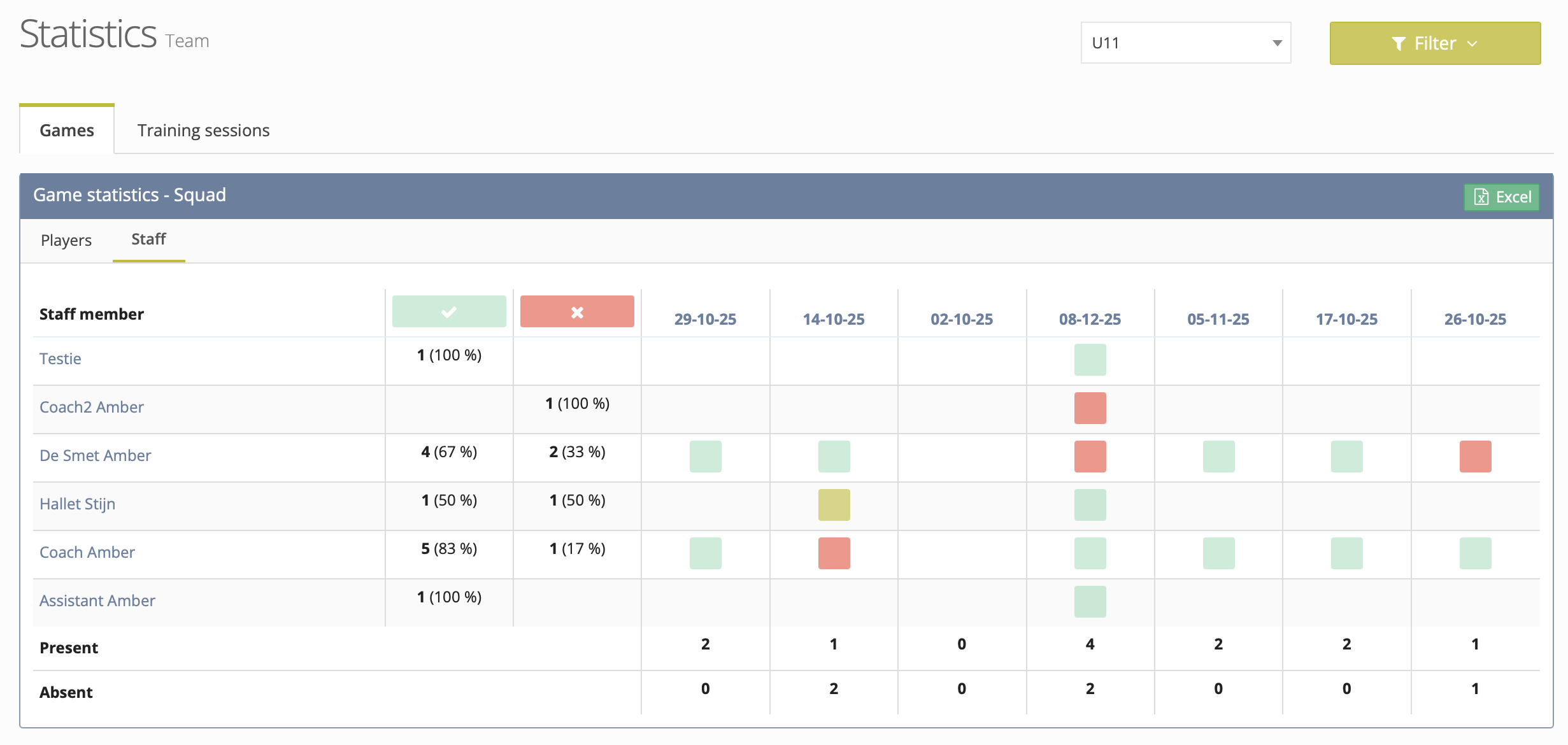Click the red X absent column header
Viewport: 1568px width, 745px height.
[577, 312]
